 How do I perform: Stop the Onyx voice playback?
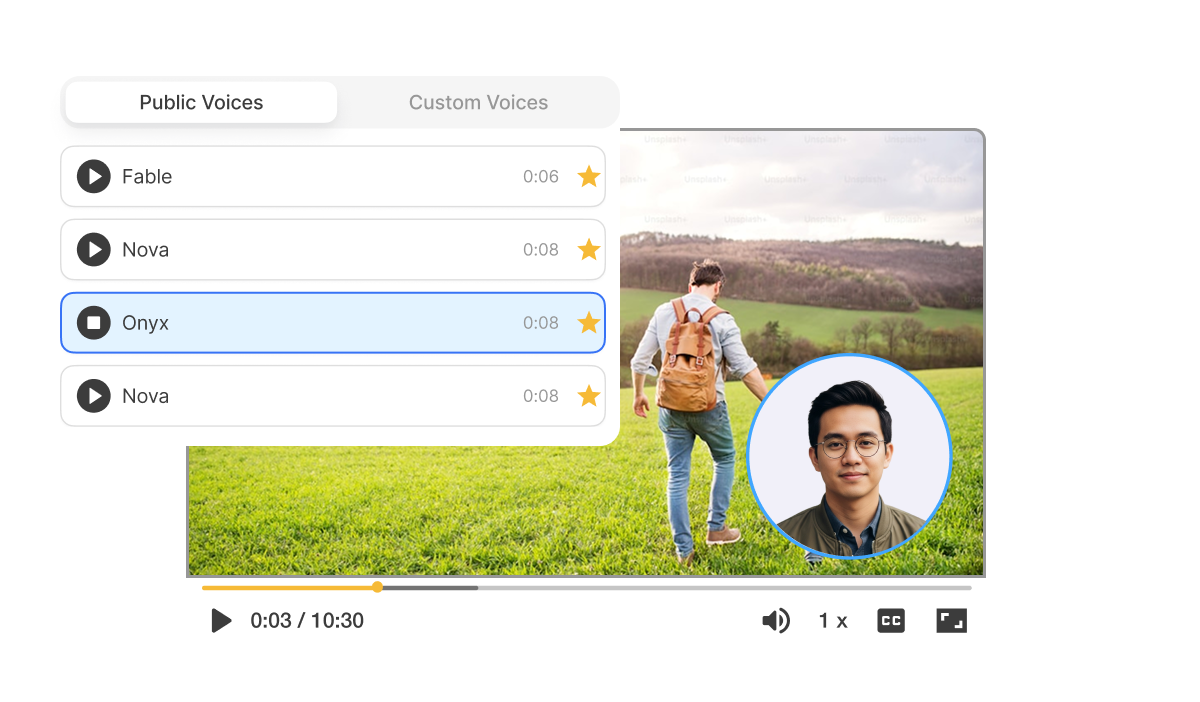93,322
